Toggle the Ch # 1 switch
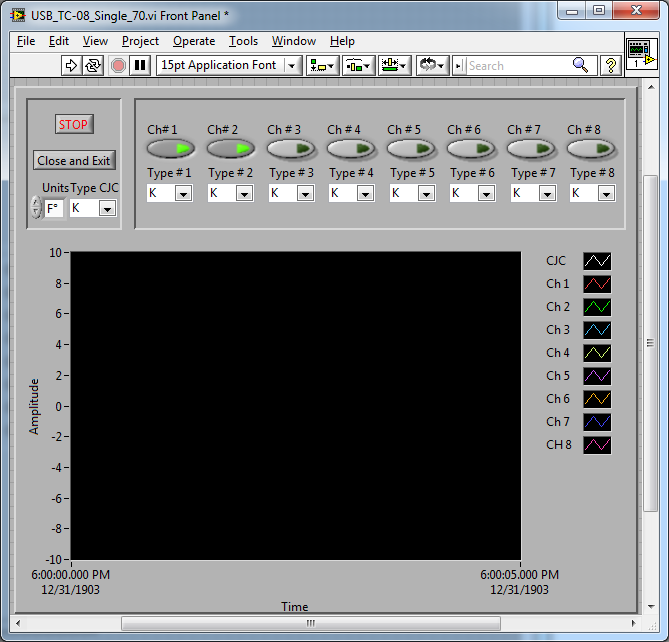 pyautogui.click(x=172, y=149)
